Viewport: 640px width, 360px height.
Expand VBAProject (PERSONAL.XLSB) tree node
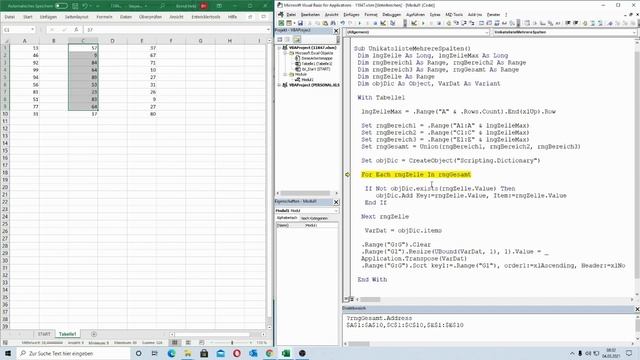point(280,85)
